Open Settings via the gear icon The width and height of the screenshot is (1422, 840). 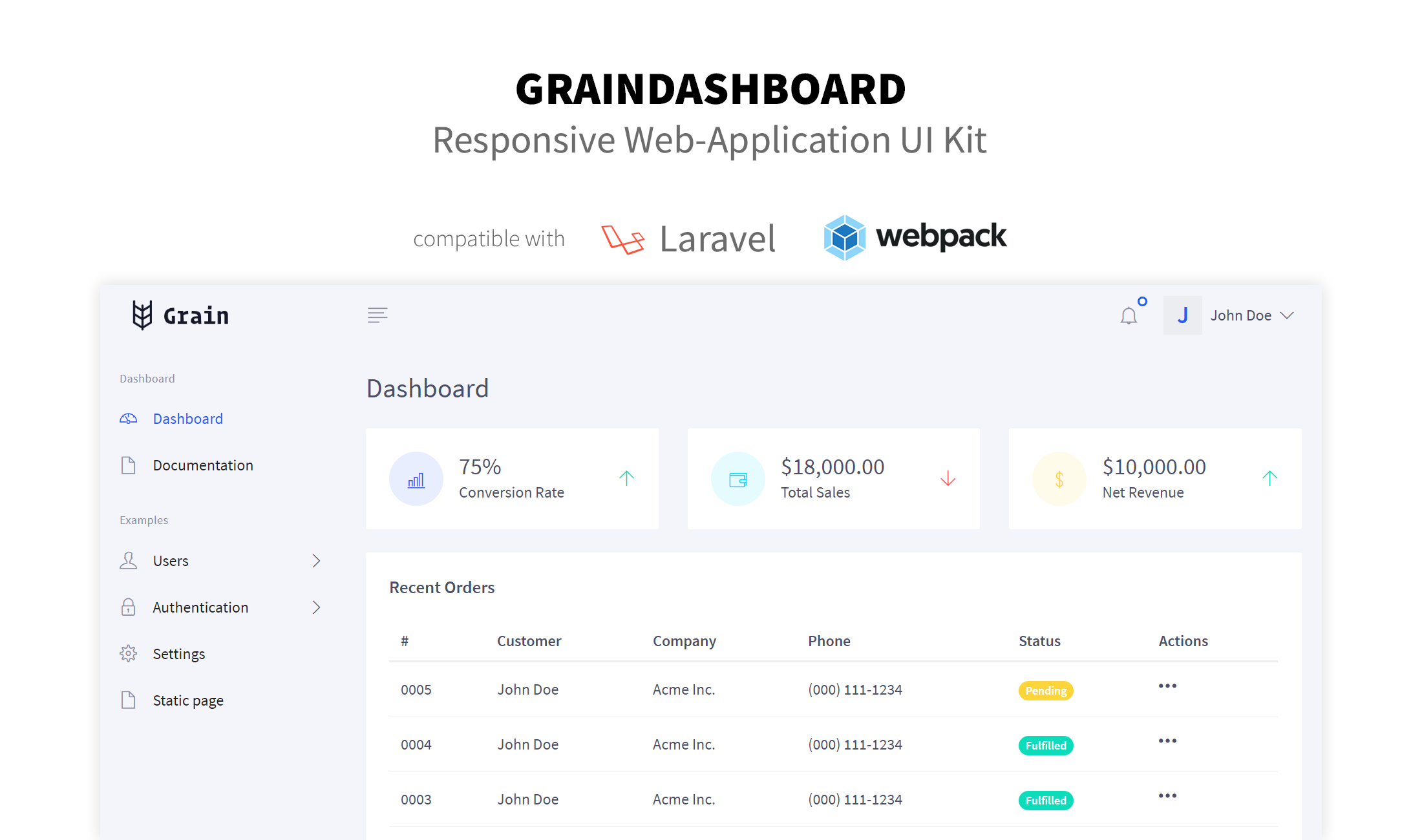click(129, 653)
